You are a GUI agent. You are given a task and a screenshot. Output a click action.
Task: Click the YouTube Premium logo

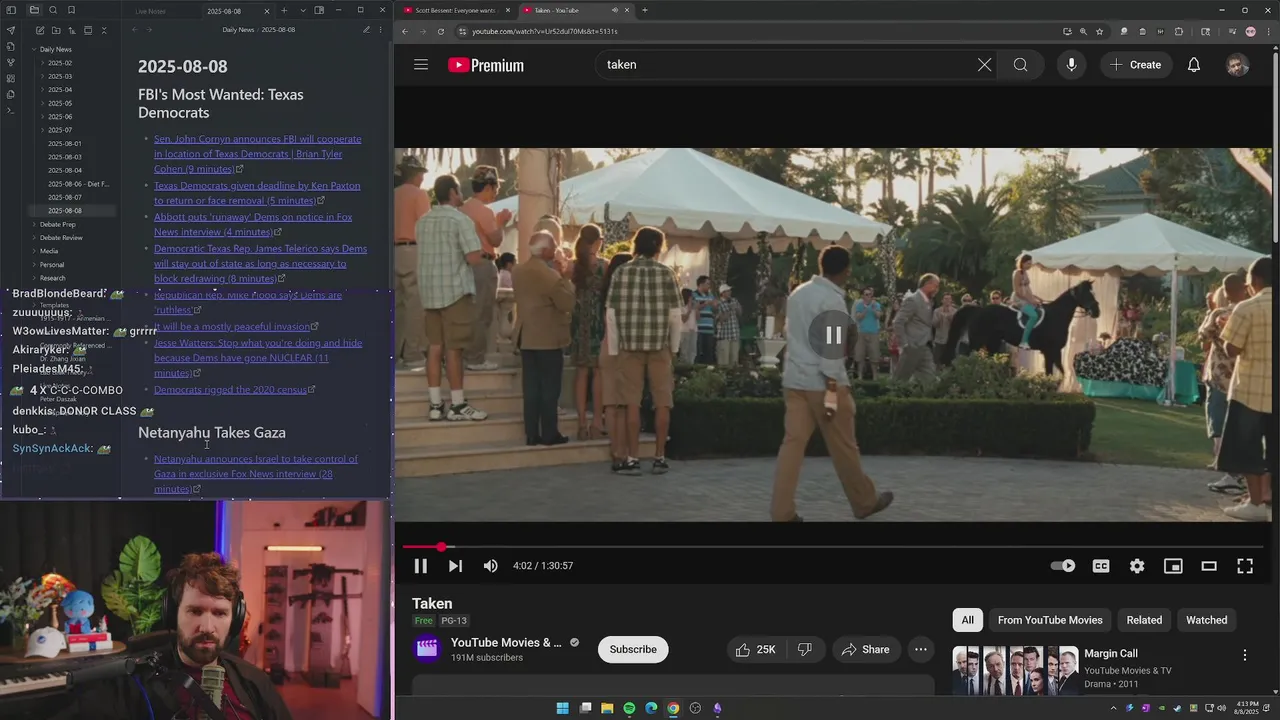[486, 65]
